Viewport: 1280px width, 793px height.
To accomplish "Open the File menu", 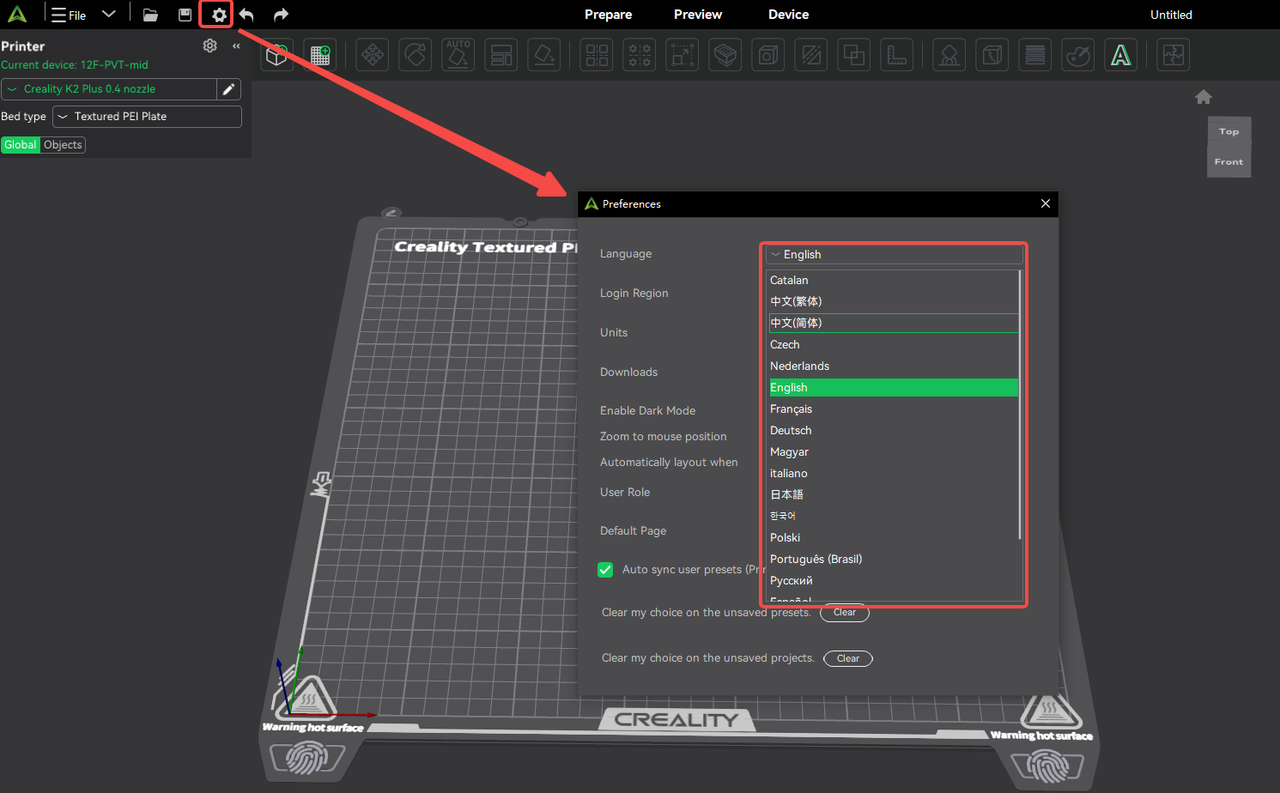I will tap(69, 15).
